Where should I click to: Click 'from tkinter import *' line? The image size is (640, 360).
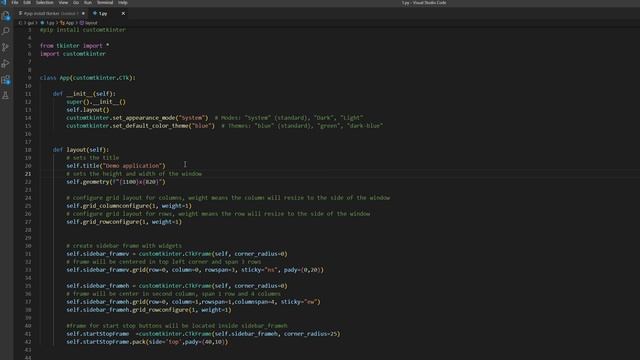(75, 46)
